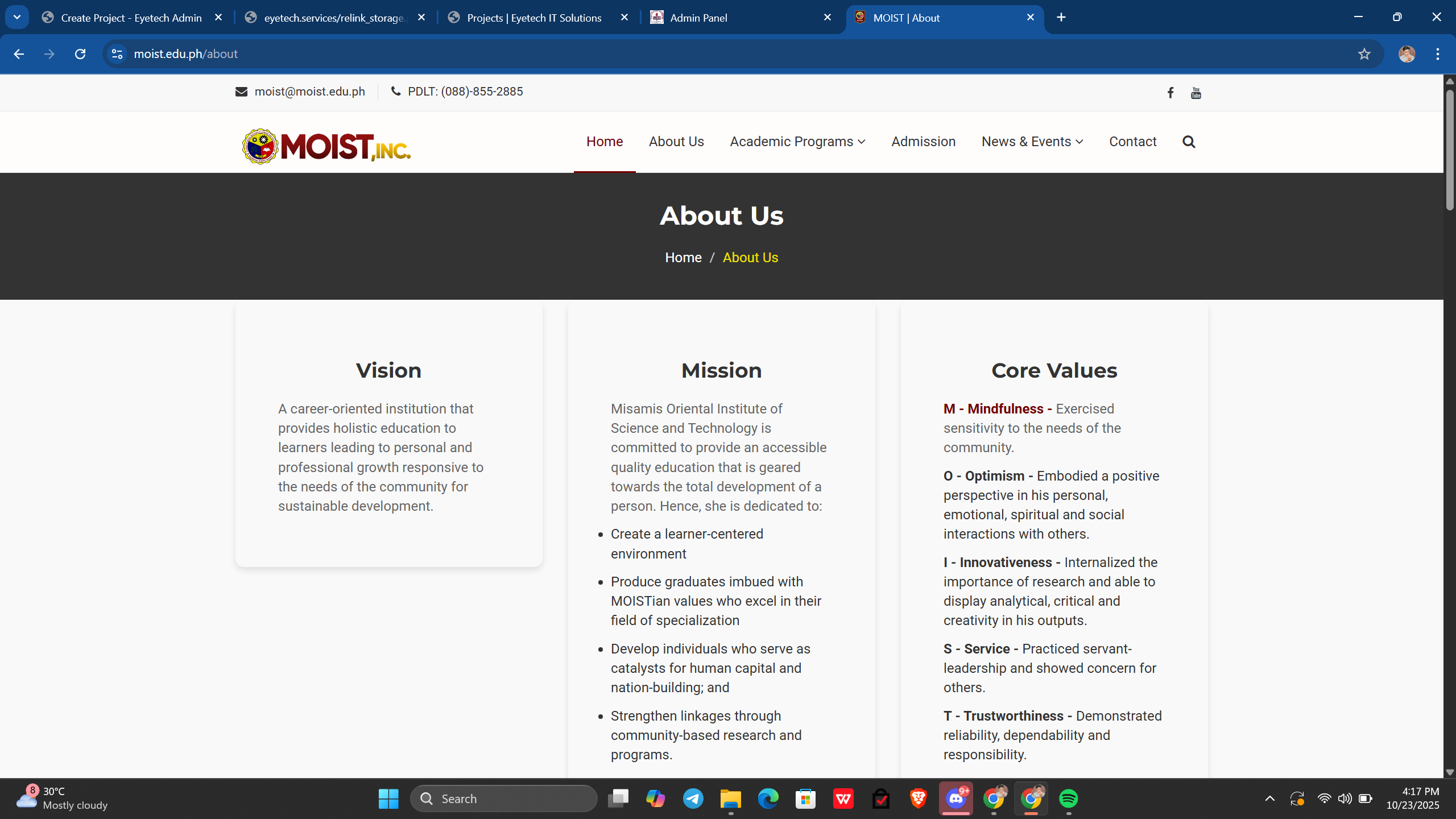
Task: Click the MOIST, INC. logo
Action: coord(326,146)
